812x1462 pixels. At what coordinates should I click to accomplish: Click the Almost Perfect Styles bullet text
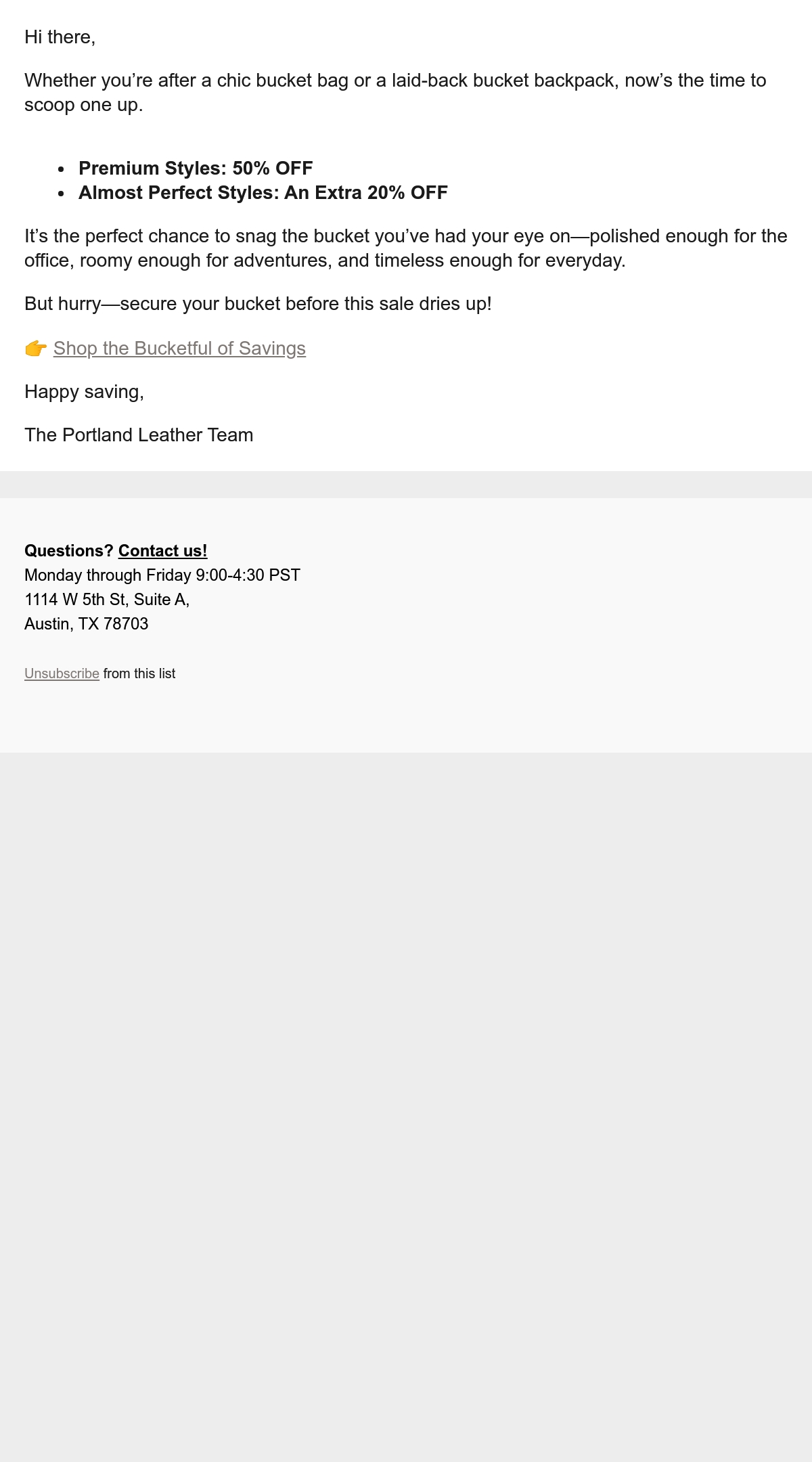263,192
